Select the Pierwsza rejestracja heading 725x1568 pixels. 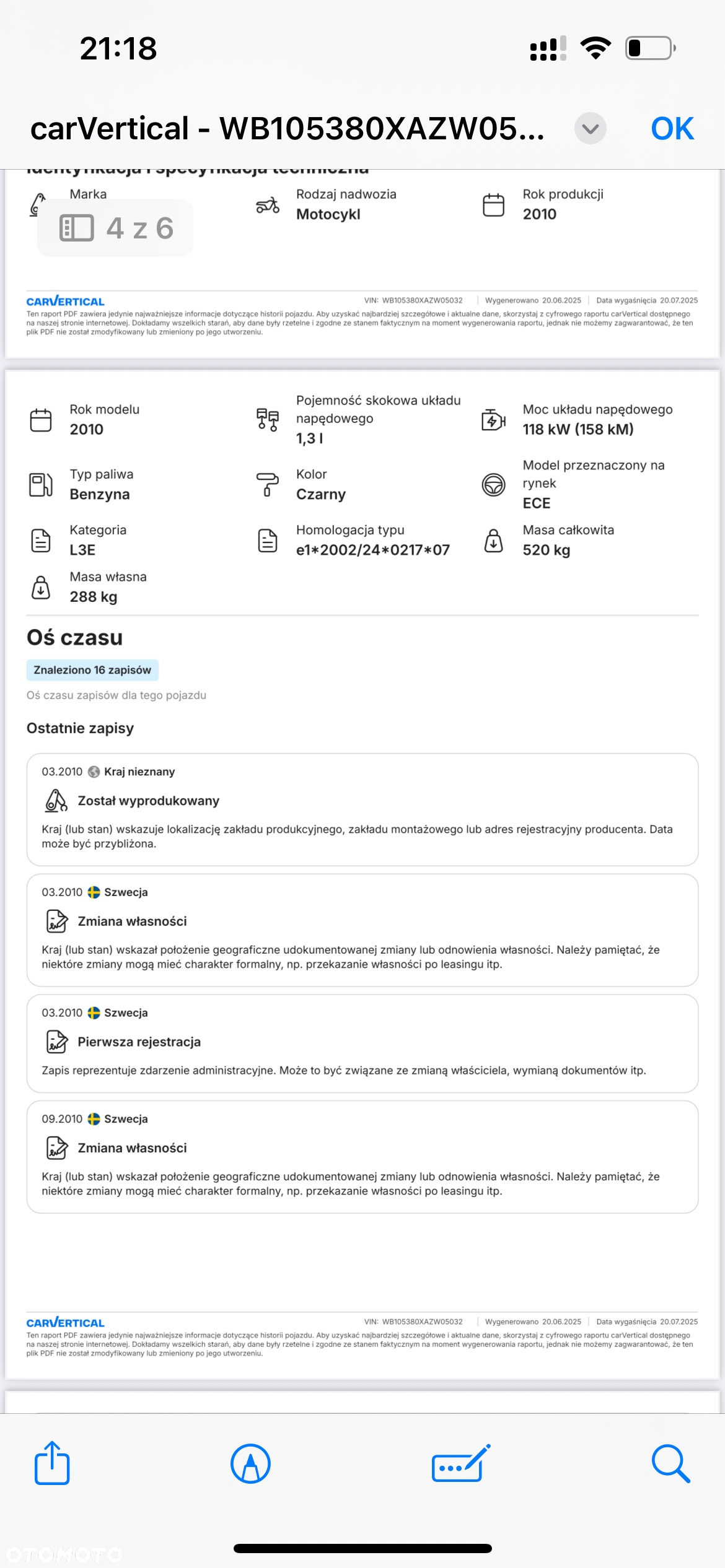click(139, 1042)
